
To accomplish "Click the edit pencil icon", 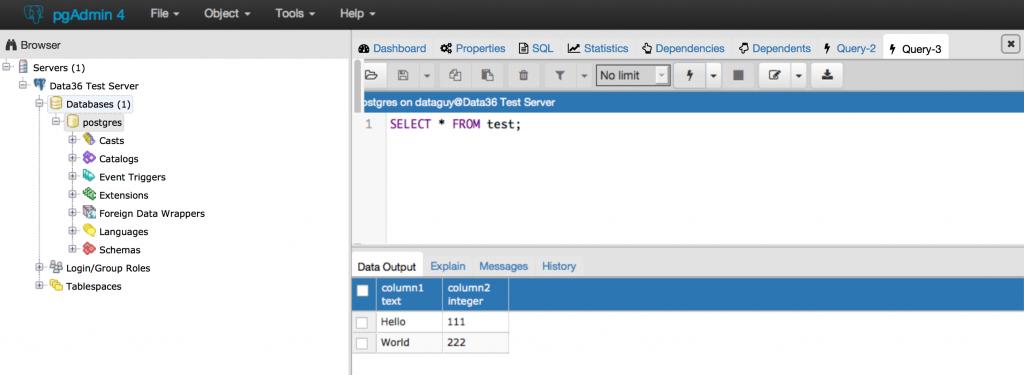I will (775, 75).
